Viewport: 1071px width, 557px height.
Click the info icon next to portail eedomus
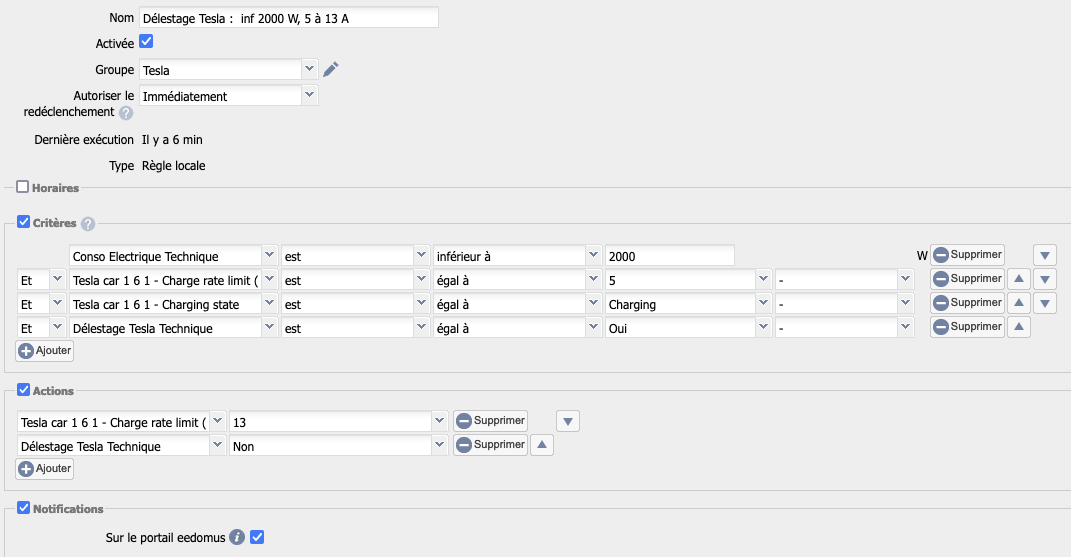point(237,538)
